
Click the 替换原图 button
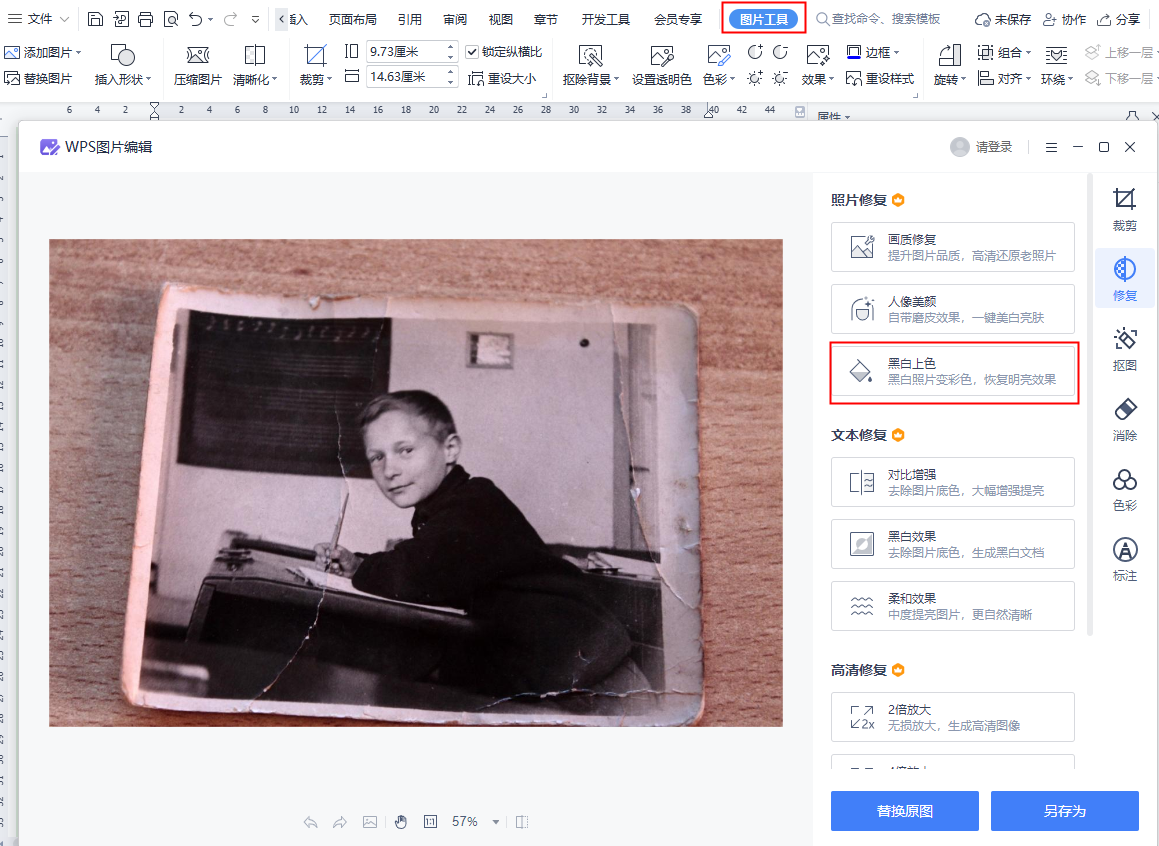click(x=904, y=811)
